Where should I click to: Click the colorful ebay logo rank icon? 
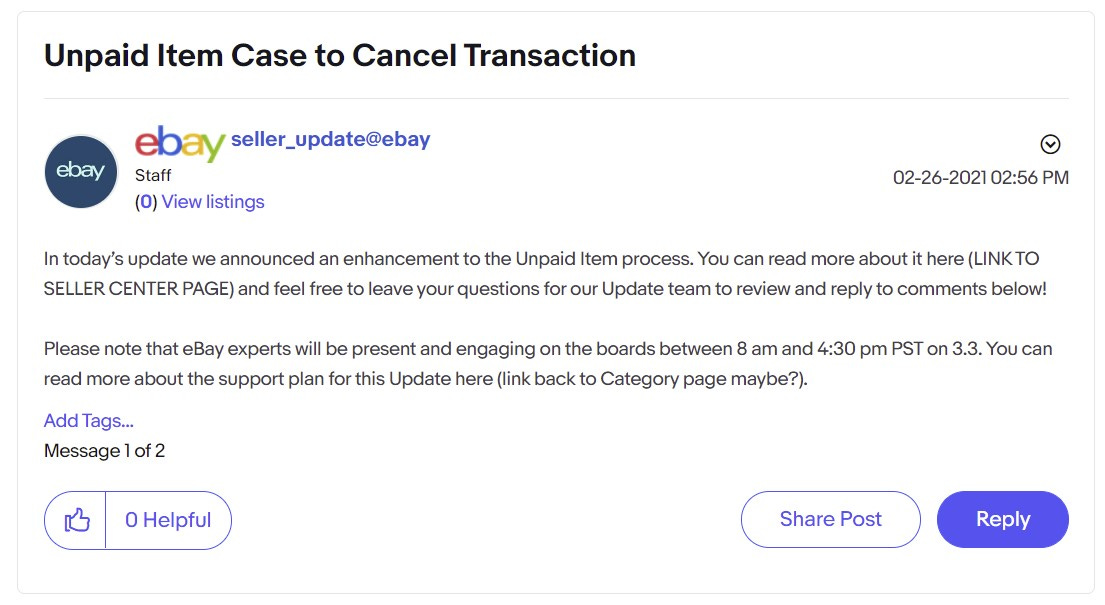click(x=180, y=142)
